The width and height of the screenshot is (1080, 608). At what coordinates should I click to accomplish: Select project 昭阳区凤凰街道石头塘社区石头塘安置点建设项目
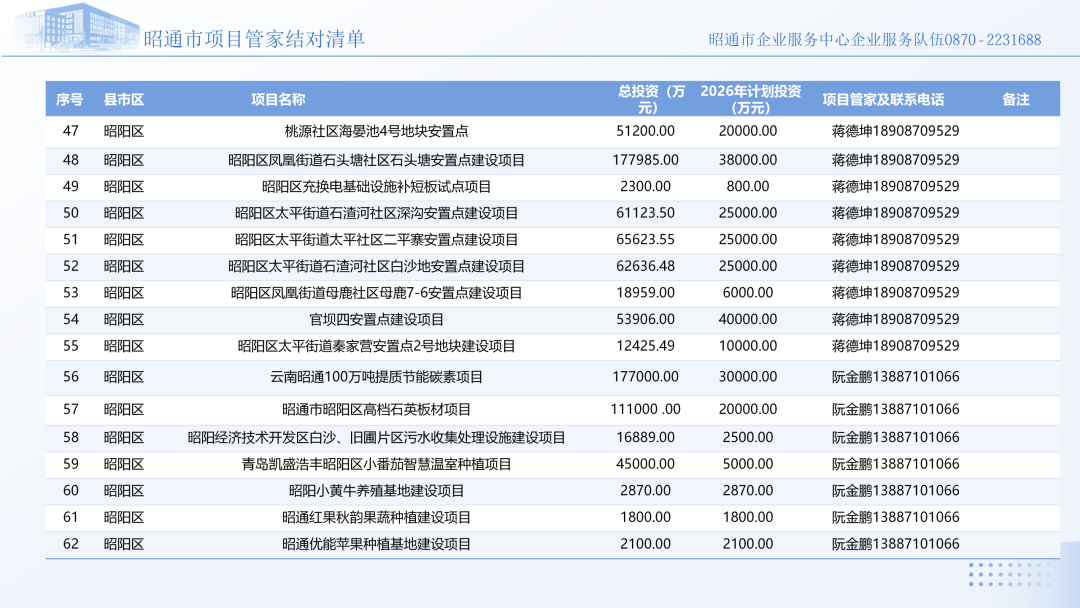[x=377, y=160]
